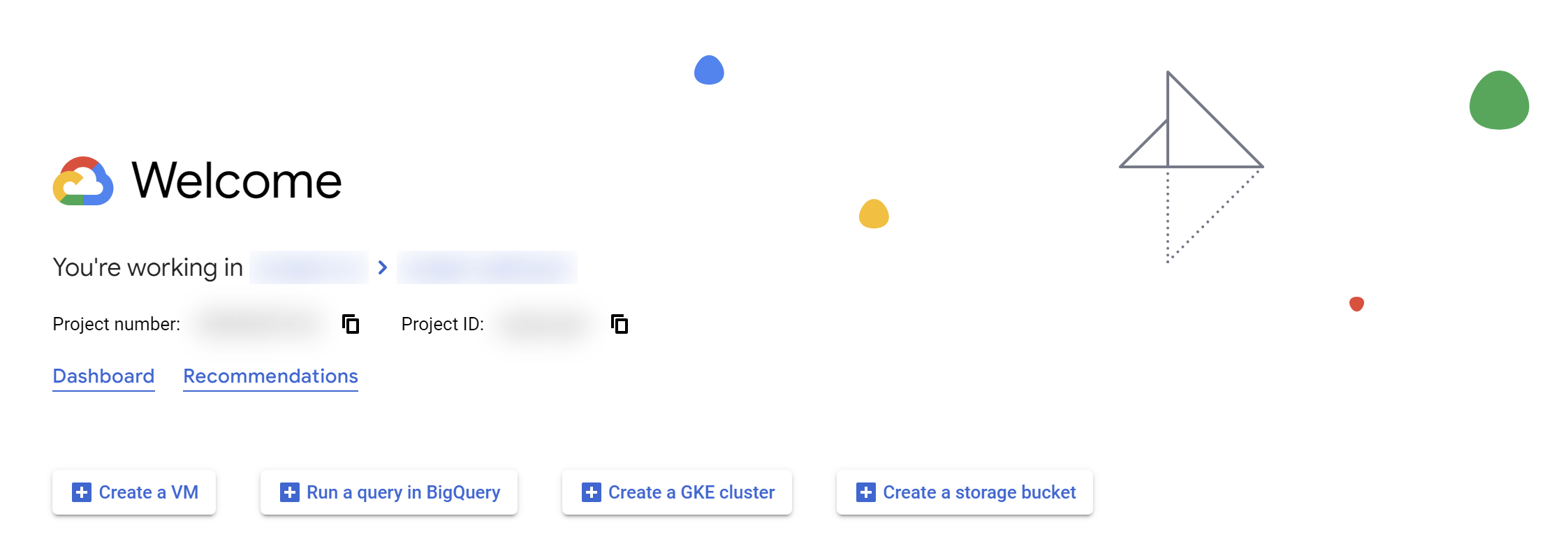Switch to the Dashboard tab
This screenshot has width=1568, height=560.
click(103, 376)
